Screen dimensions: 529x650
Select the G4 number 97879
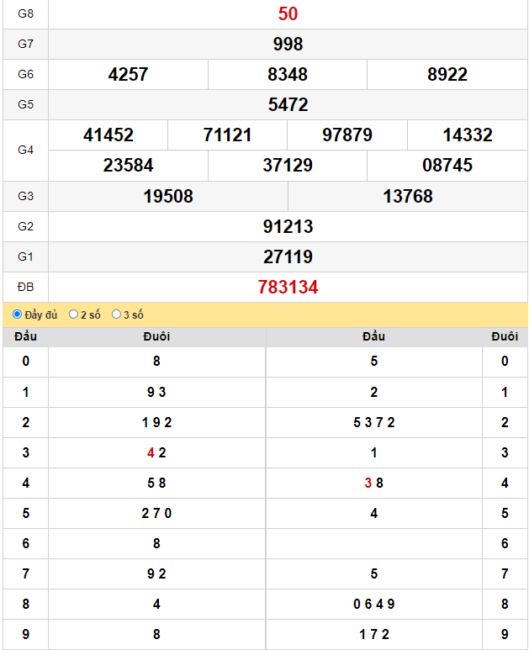click(x=347, y=135)
